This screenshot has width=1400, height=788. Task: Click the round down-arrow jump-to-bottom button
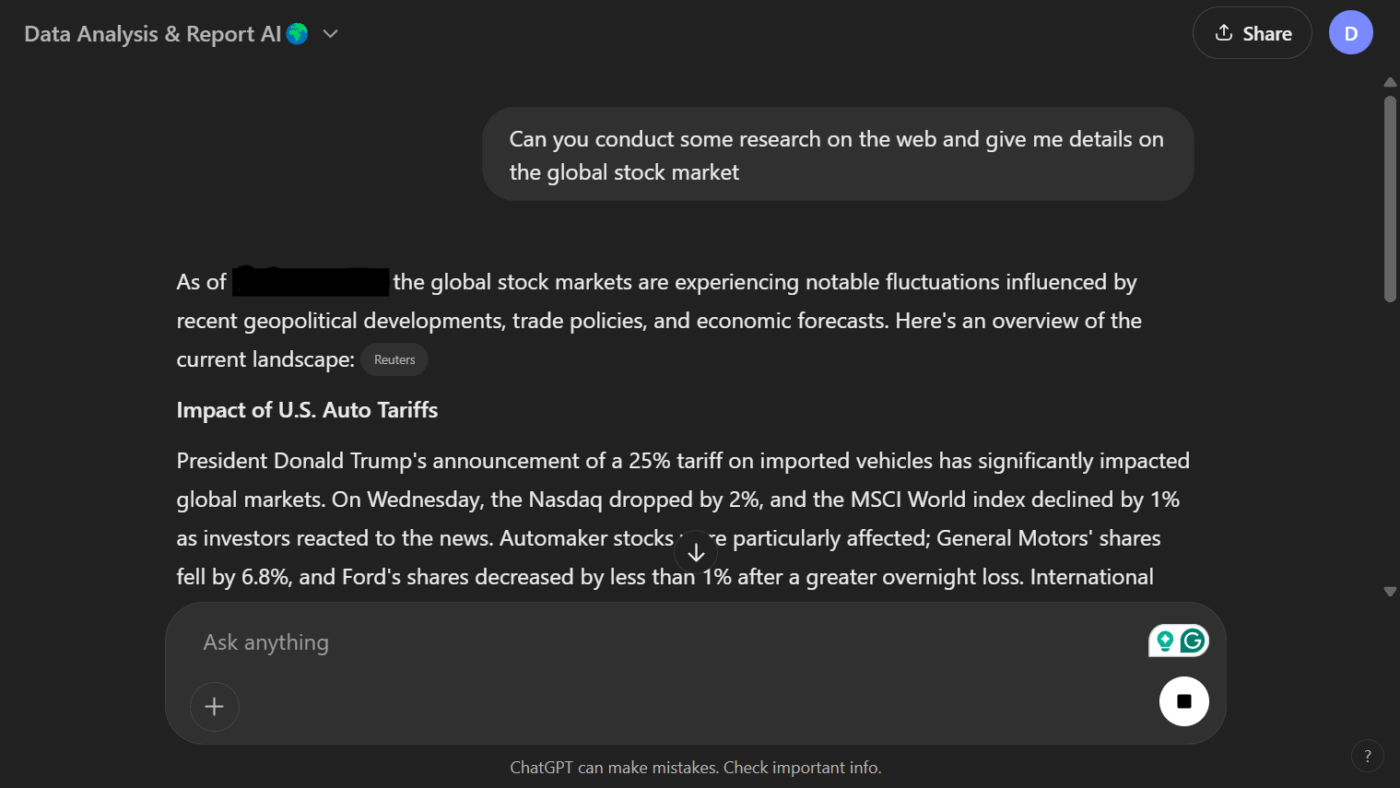pos(697,552)
